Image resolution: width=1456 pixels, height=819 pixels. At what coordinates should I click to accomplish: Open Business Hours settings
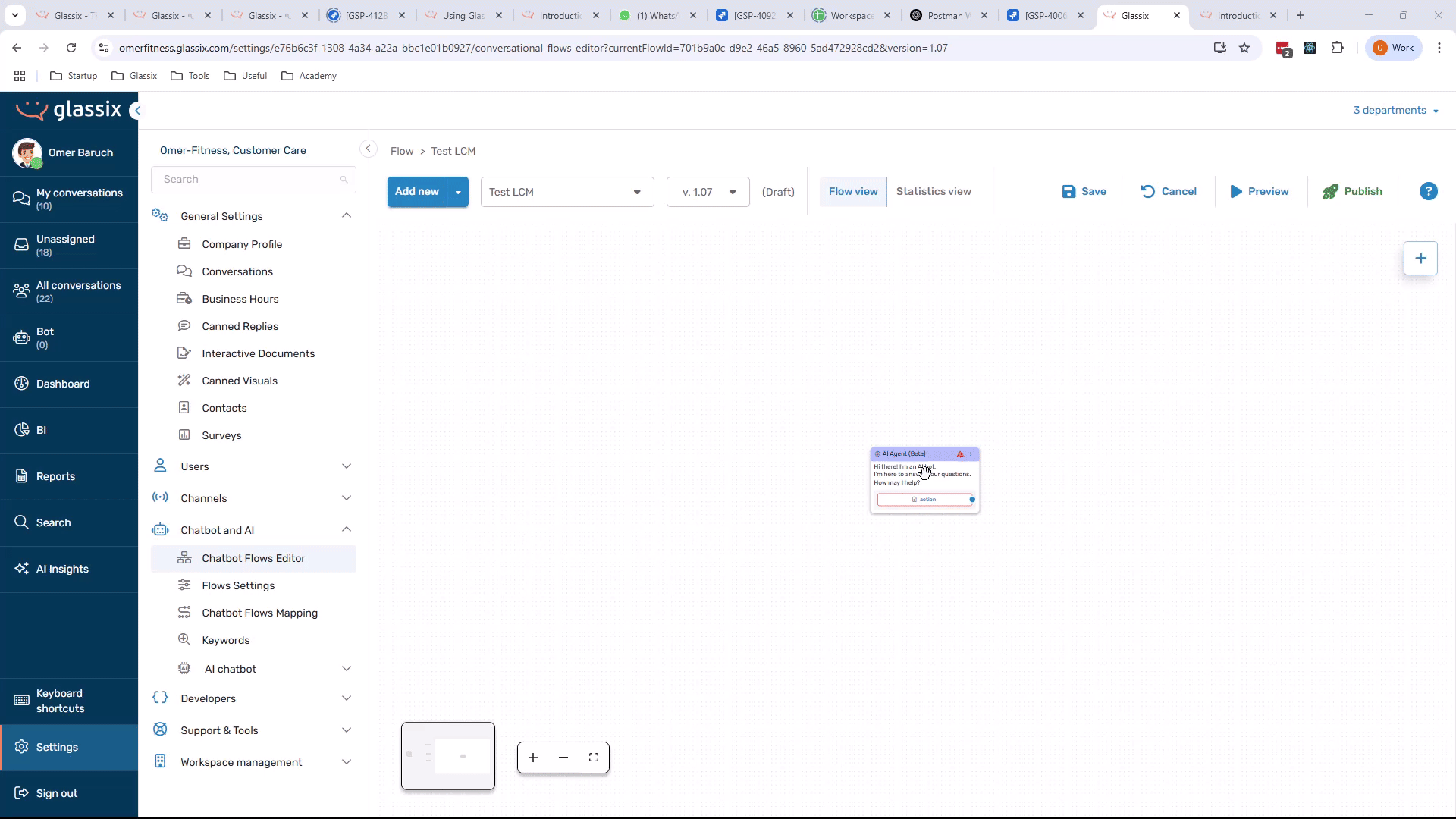(x=253, y=299)
